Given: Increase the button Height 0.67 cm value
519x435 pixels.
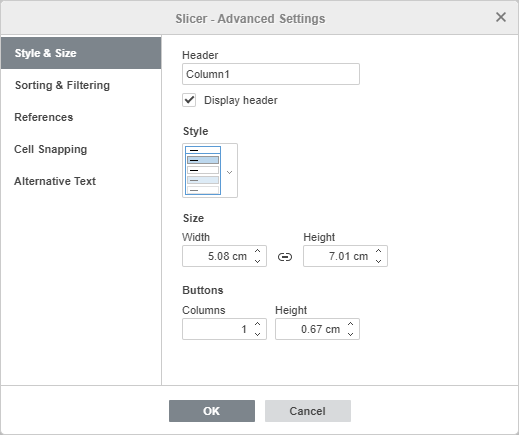Looking at the screenshot, I should pyautogui.click(x=350, y=324).
